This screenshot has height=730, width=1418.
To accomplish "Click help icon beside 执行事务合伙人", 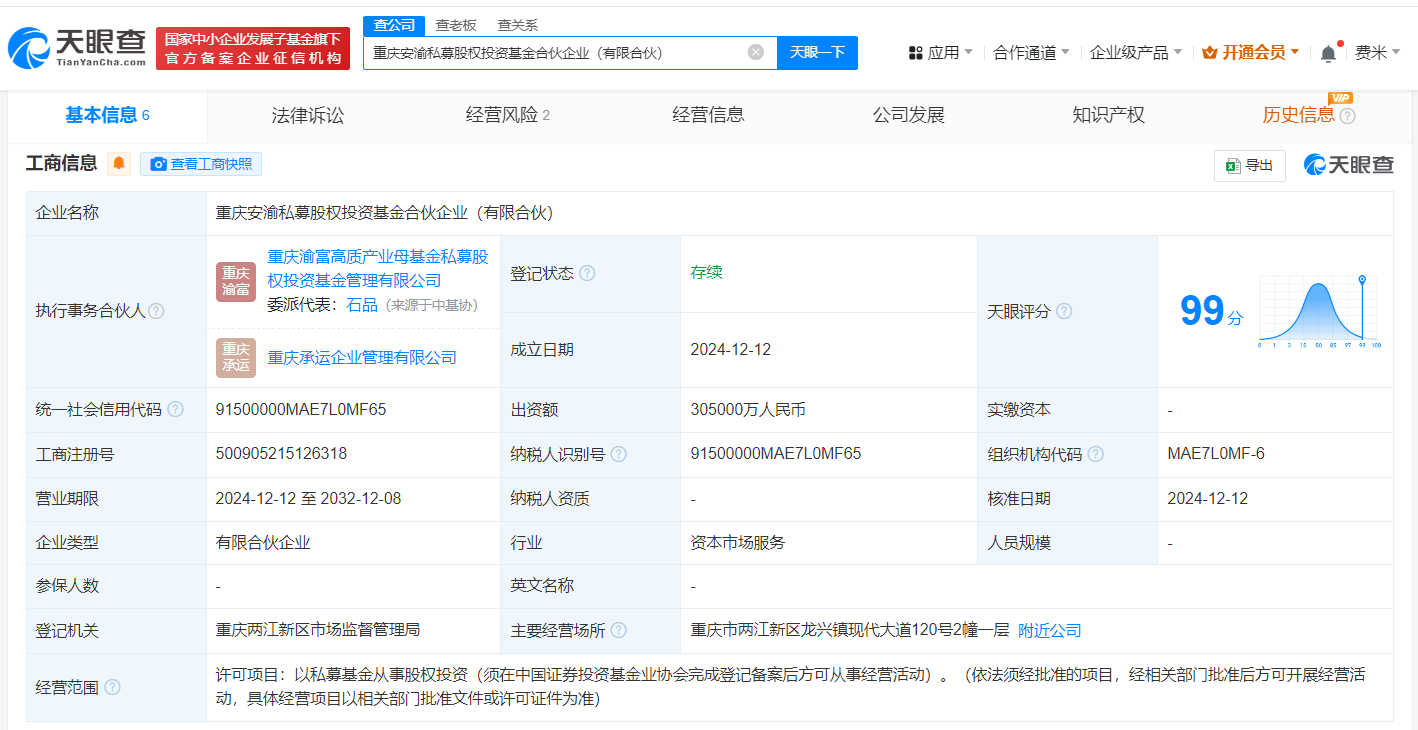I will 156,311.
